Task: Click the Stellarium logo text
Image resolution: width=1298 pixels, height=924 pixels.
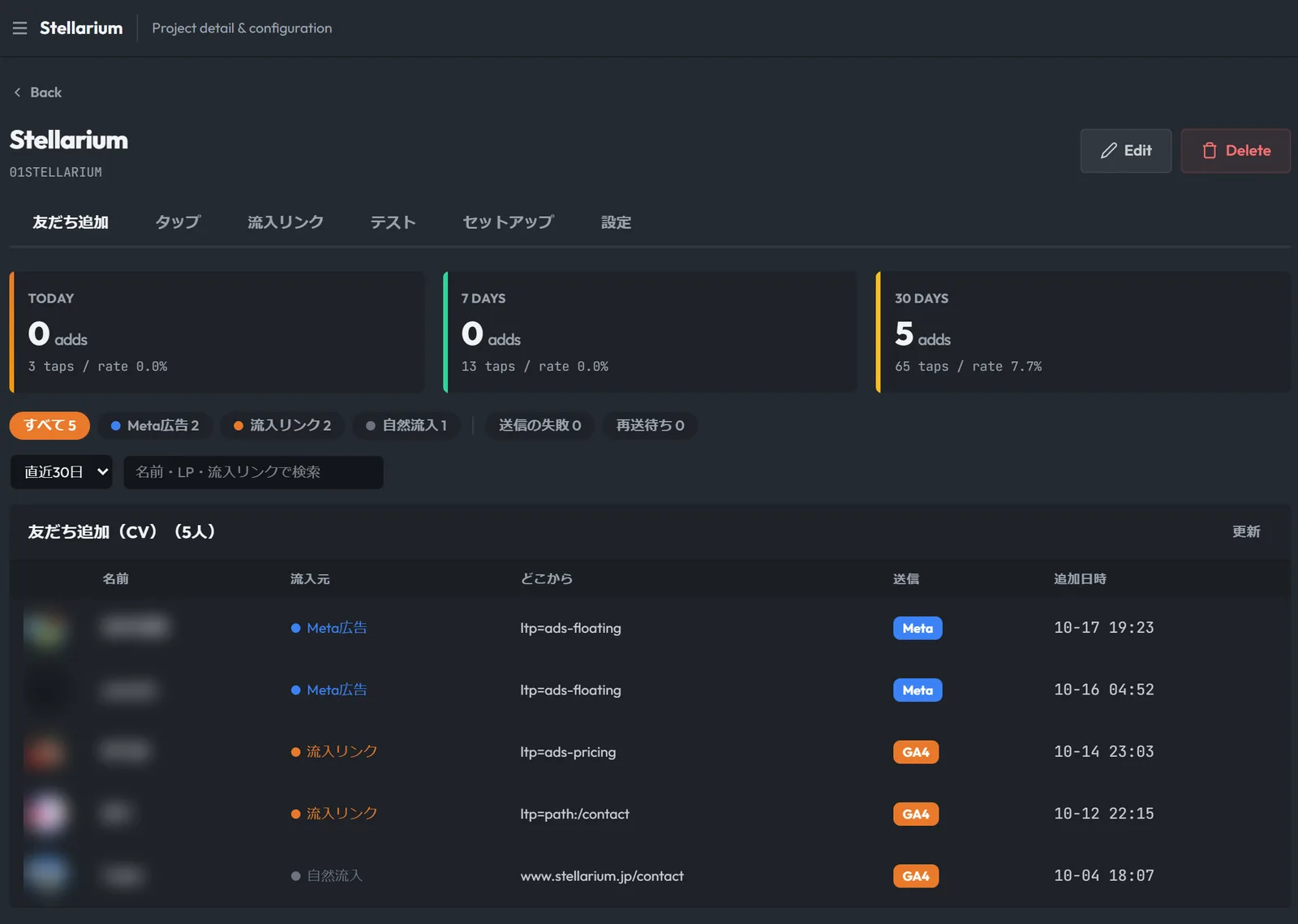Action: click(81, 28)
